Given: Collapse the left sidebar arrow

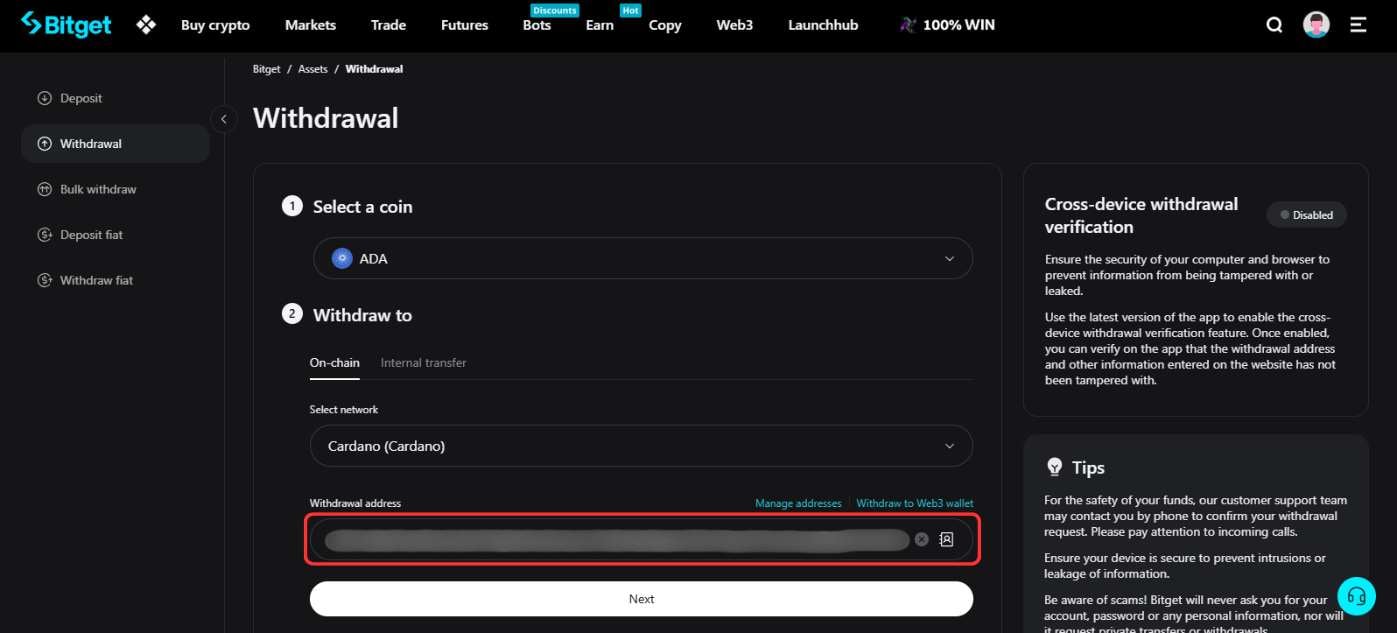Looking at the screenshot, I should pyautogui.click(x=224, y=119).
